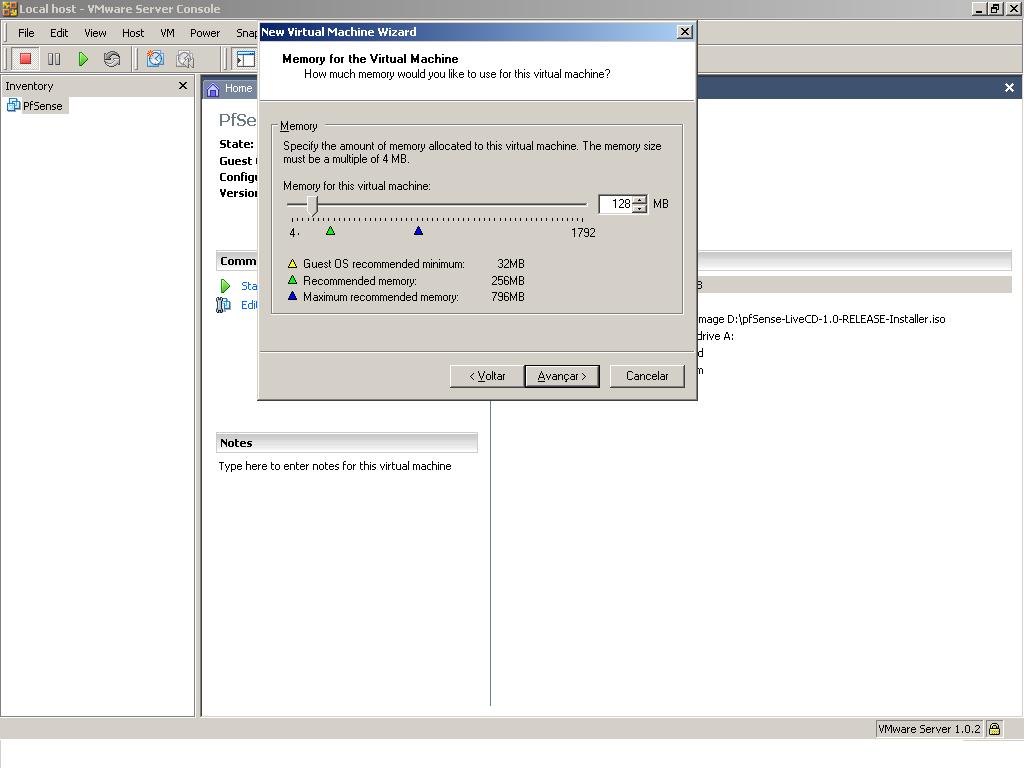Click the Recommended memory 256MB value

pos(507,281)
